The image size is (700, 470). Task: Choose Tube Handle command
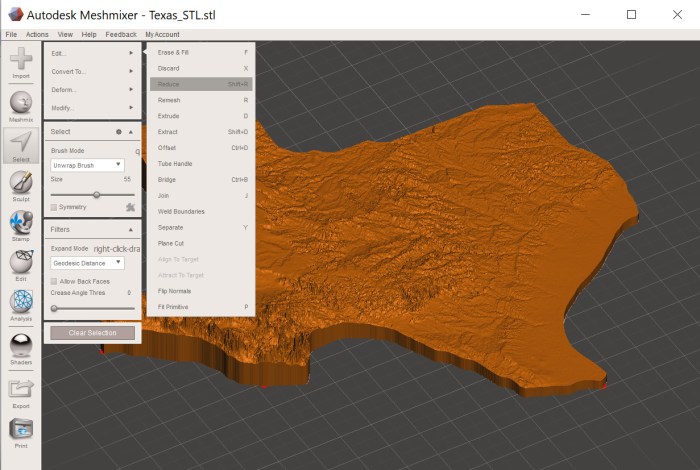pyautogui.click(x=201, y=164)
